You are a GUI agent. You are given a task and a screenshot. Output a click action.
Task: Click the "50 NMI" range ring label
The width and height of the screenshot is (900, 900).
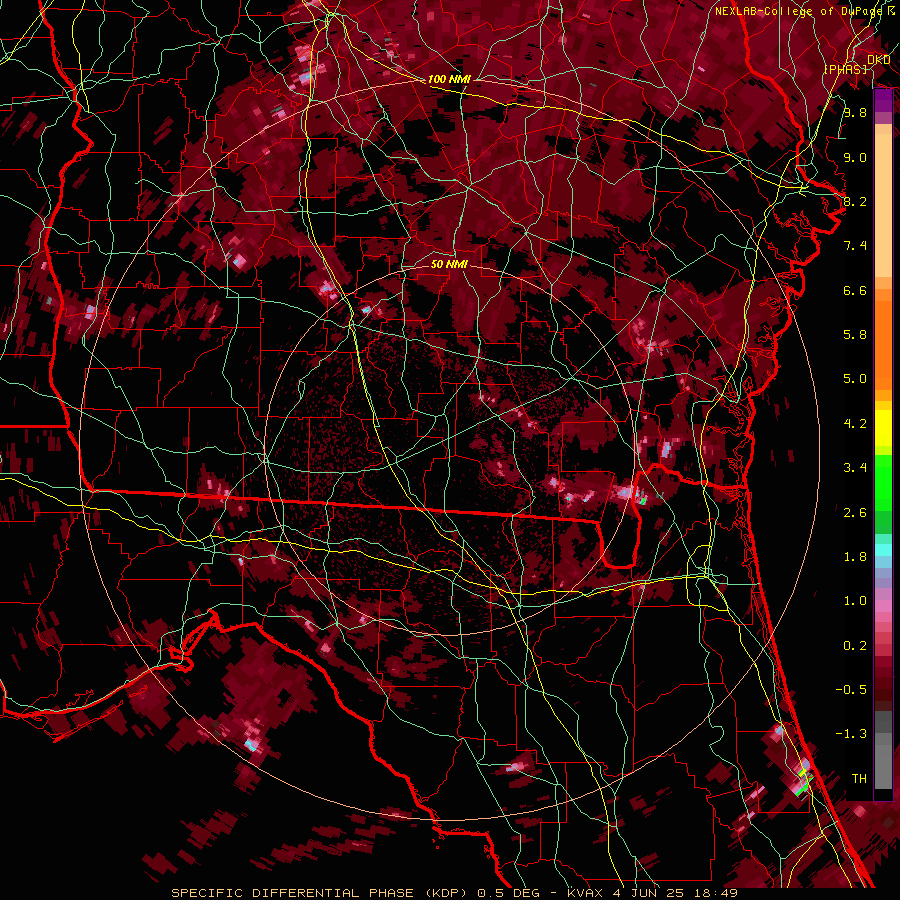[x=449, y=264]
